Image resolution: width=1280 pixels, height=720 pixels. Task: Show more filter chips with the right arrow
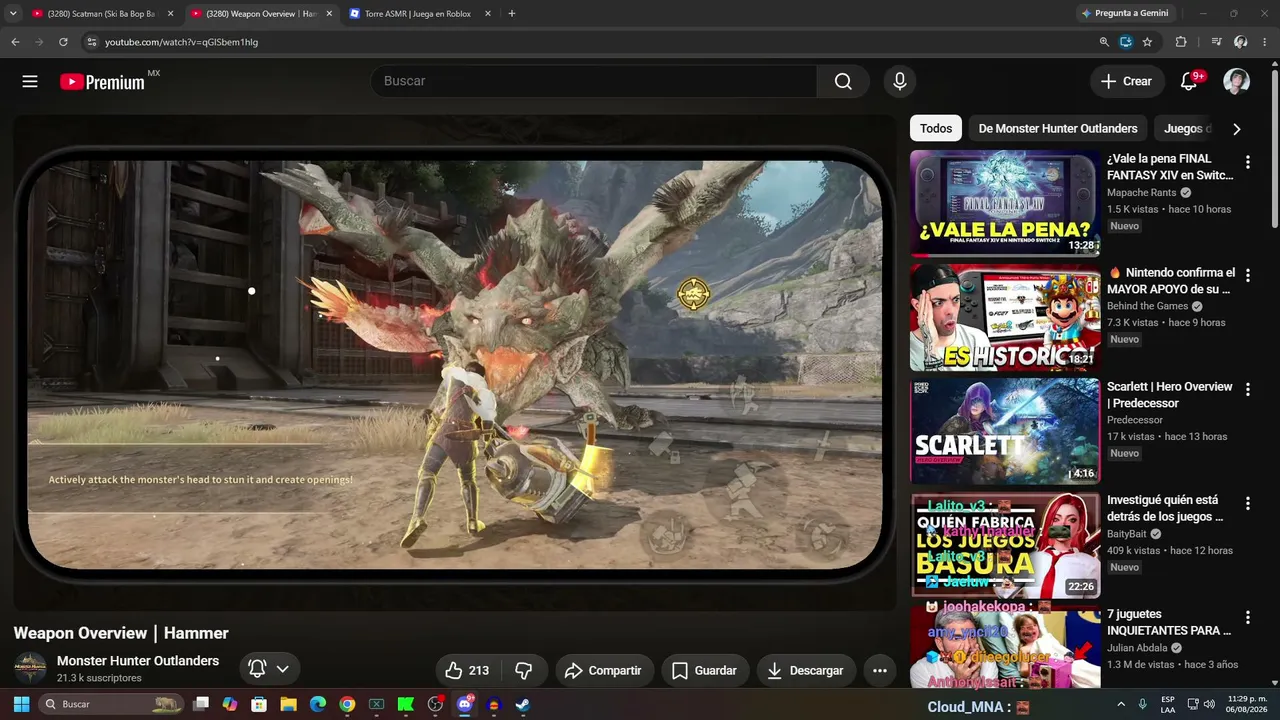pos(1237,129)
